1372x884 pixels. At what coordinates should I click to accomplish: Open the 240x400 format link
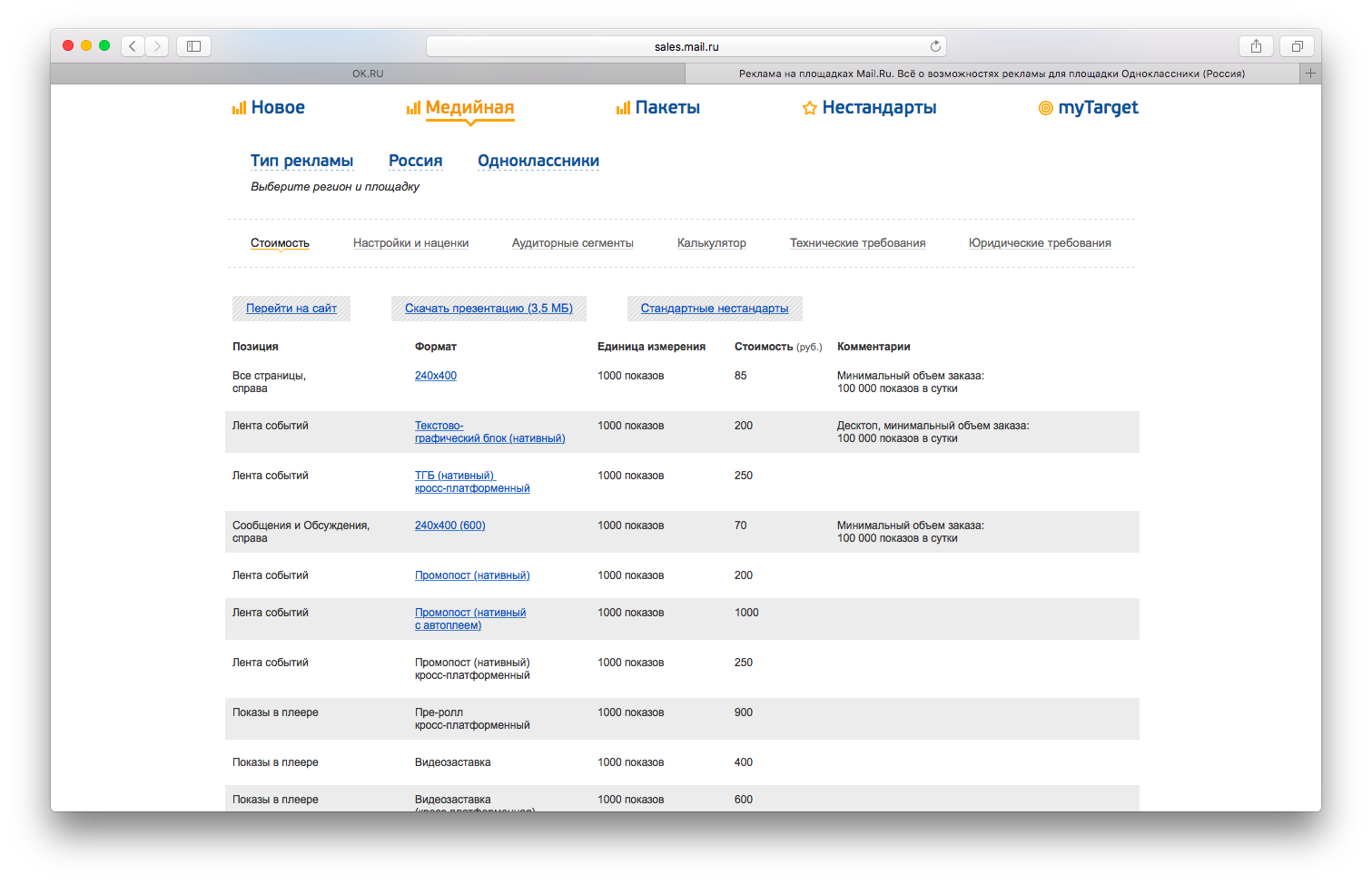(436, 376)
